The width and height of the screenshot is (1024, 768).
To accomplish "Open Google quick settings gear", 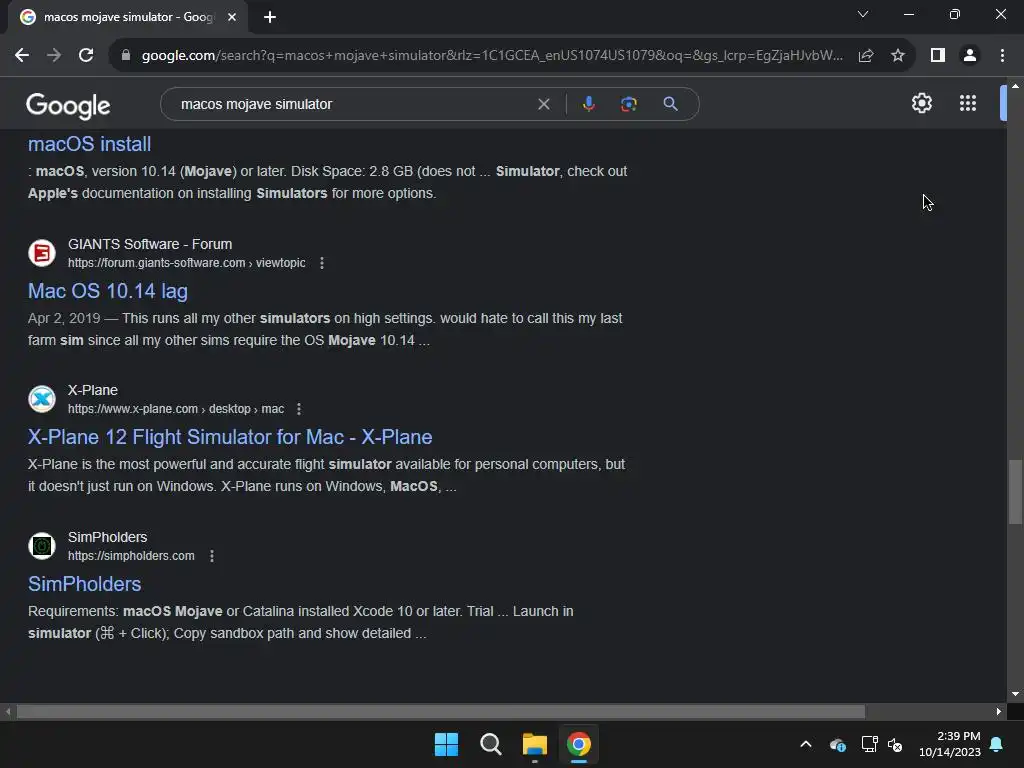I will (x=921, y=103).
